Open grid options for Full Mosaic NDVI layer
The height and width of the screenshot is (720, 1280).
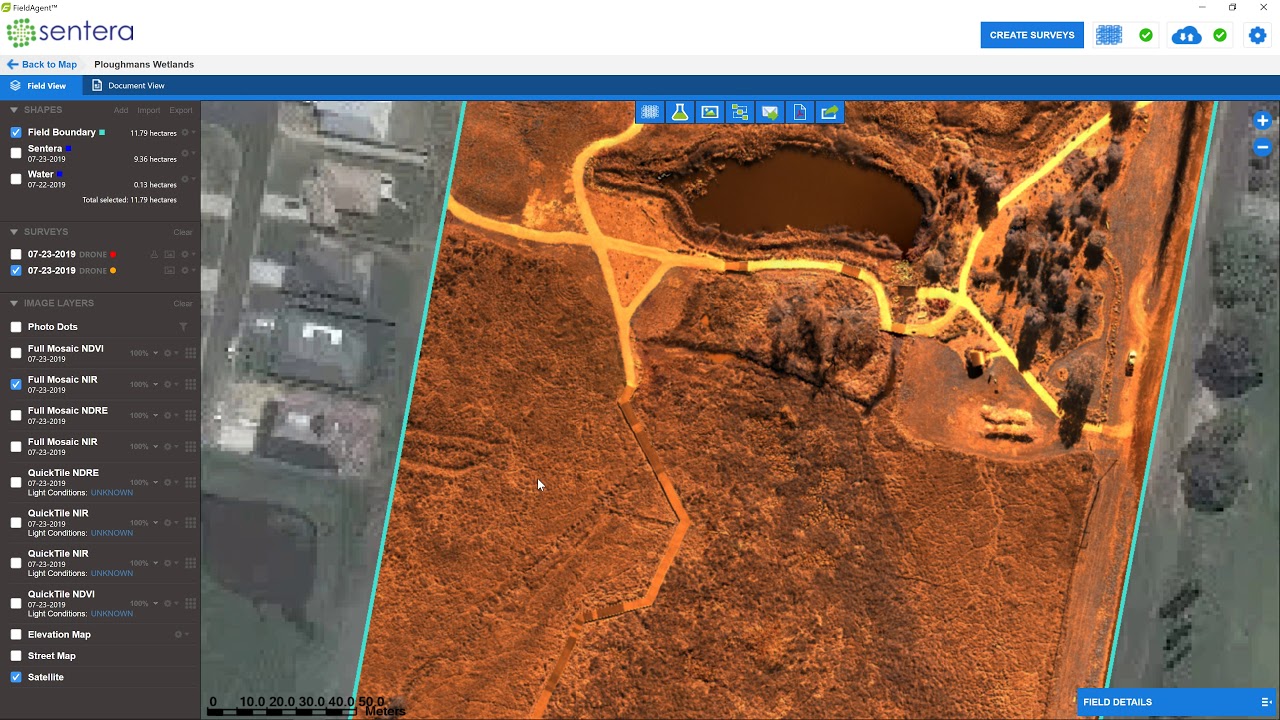click(190, 353)
